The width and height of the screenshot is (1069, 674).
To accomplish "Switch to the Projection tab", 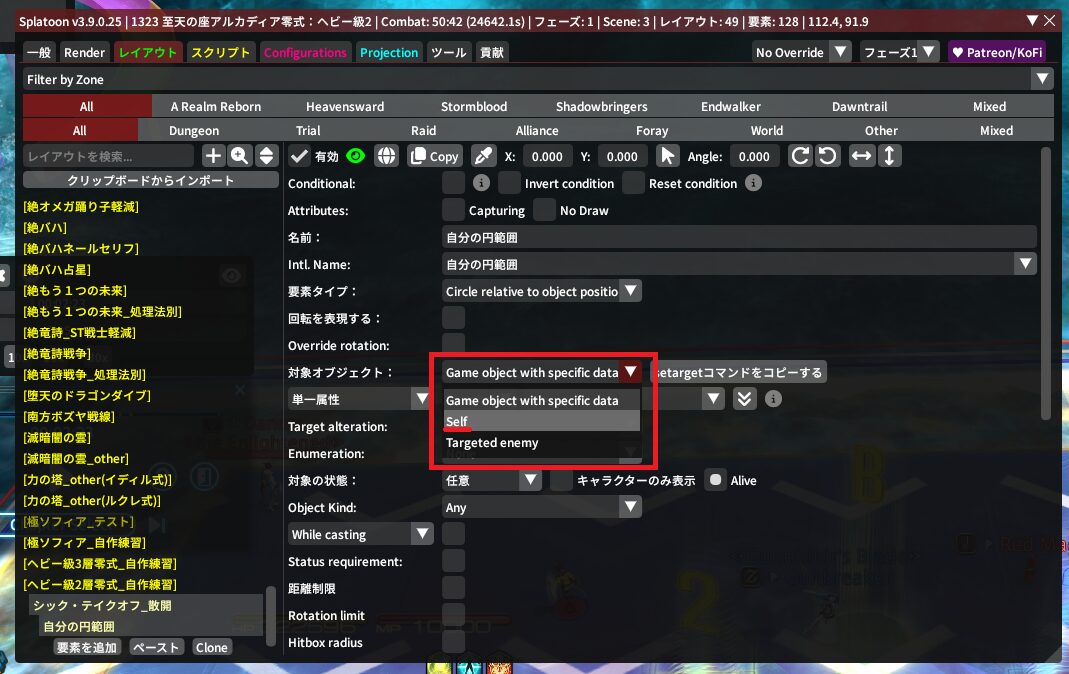I will coord(389,53).
